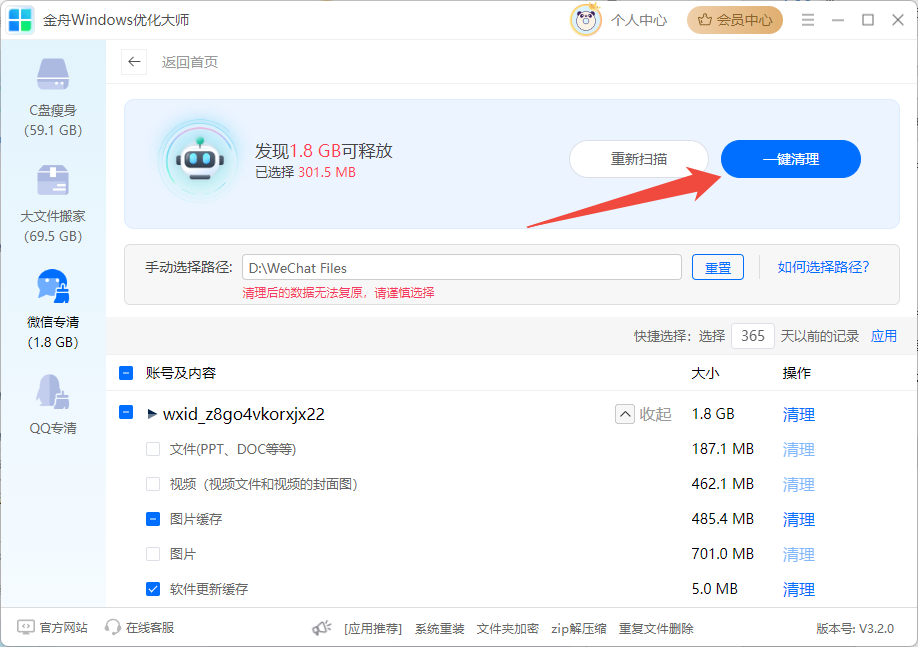Click the 重新扫描 rescan button
Image resolution: width=918 pixels, height=647 pixels.
coord(639,159)
